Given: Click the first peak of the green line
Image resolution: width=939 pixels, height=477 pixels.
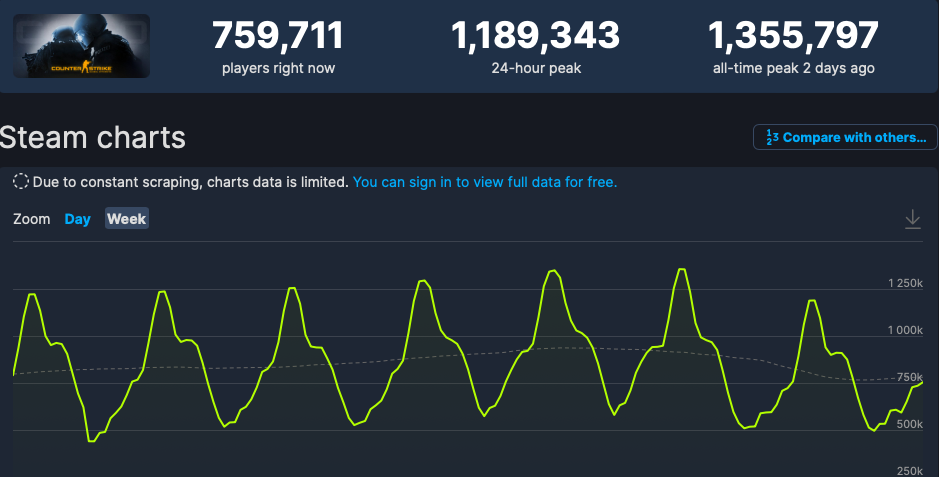Looking at the screenshot, I should coord(32,294).
